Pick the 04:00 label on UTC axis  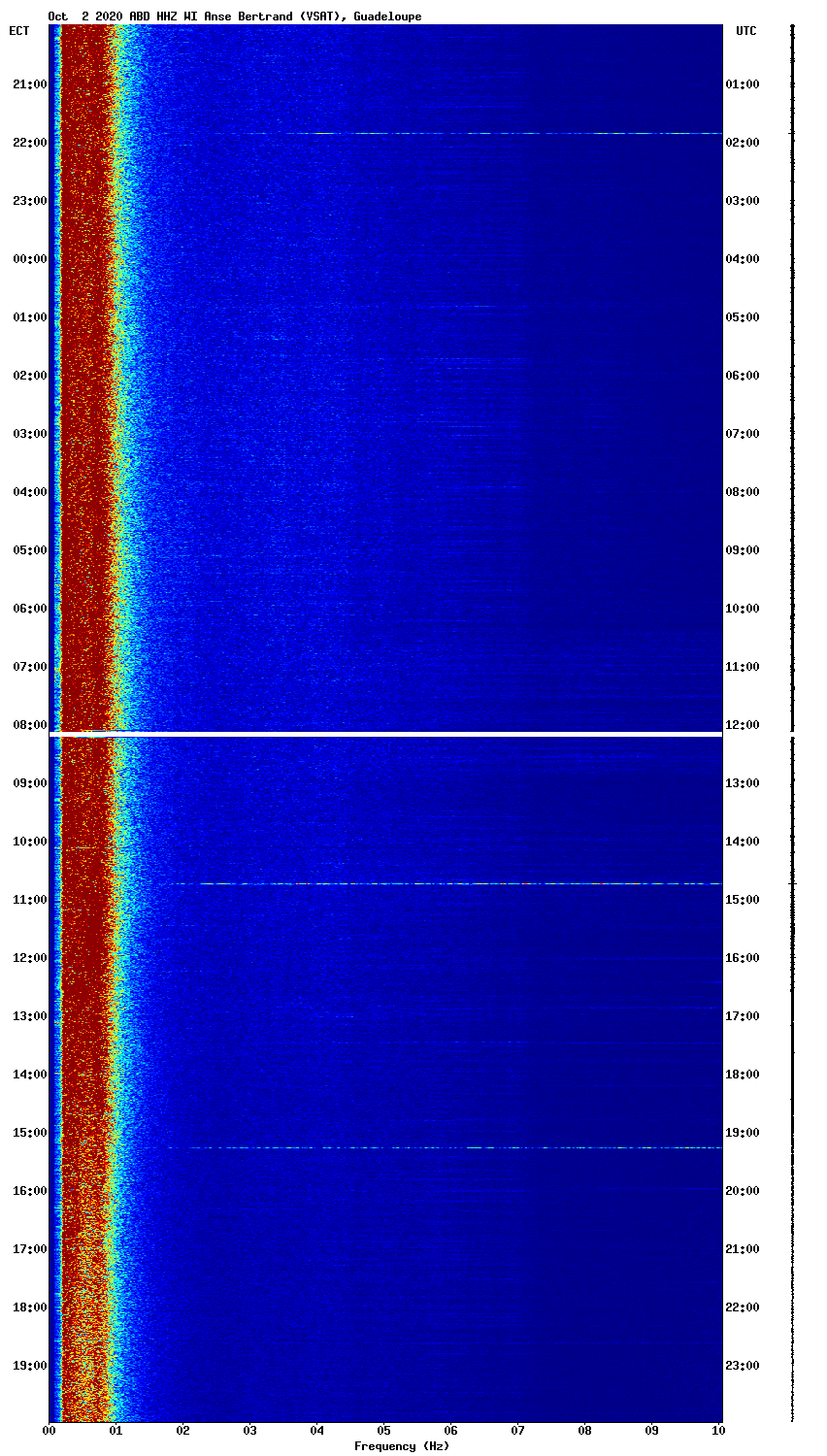tap(743, 259)
